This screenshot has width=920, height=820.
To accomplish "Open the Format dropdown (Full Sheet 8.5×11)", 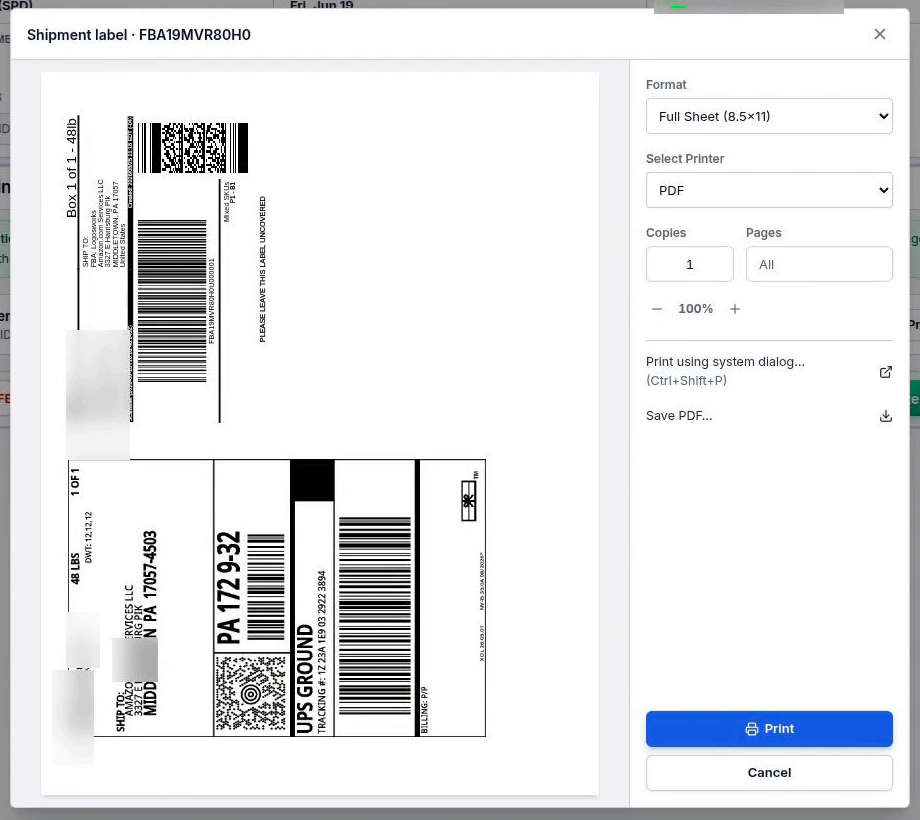I will [769, 116].
